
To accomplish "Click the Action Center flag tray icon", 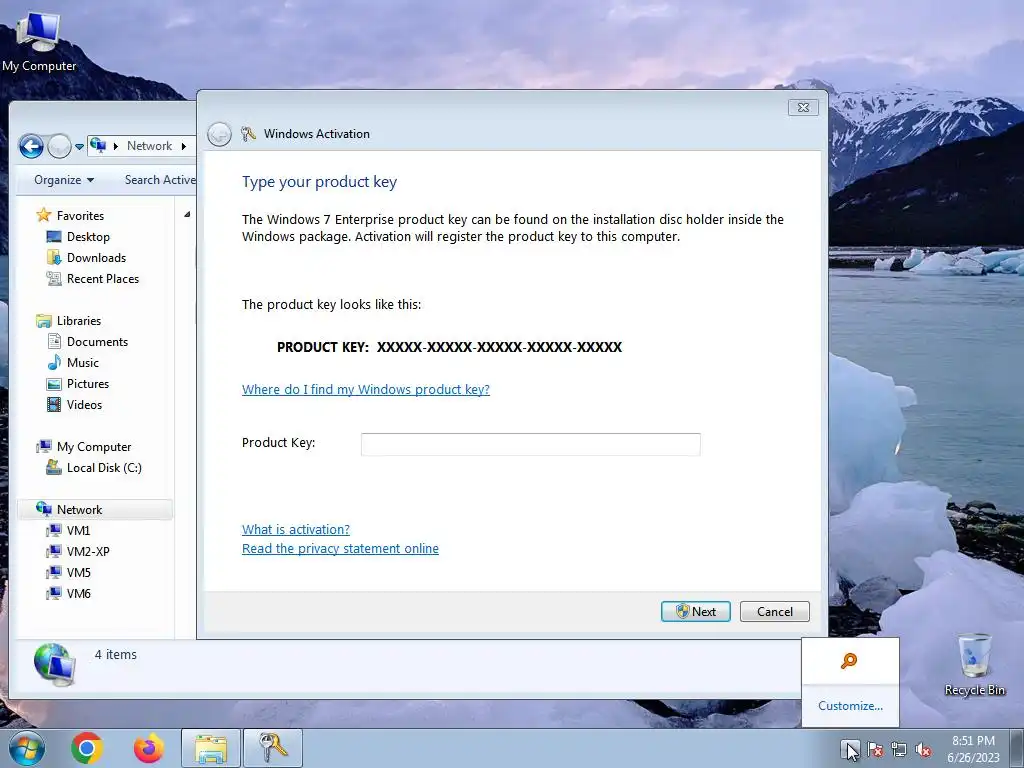I will tap(875, 750).
